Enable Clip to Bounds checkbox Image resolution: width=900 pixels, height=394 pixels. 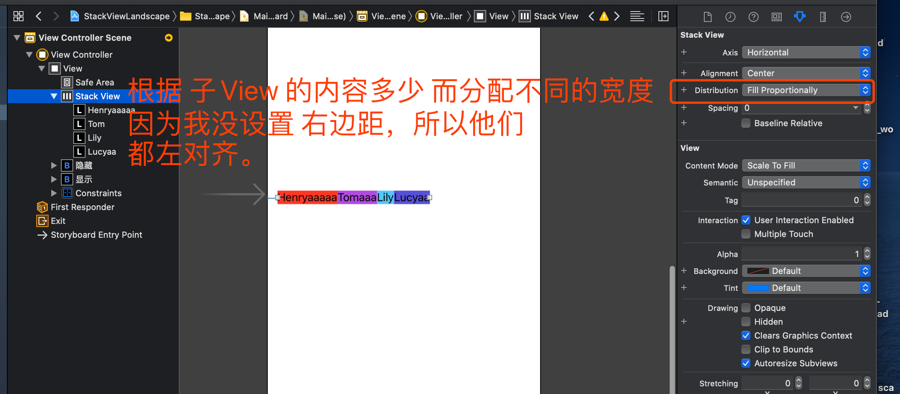(746, 349)
